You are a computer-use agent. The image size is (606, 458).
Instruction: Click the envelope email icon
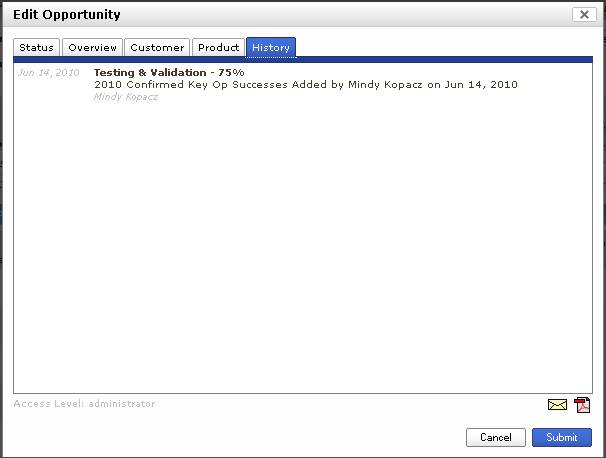pos(557,405)
